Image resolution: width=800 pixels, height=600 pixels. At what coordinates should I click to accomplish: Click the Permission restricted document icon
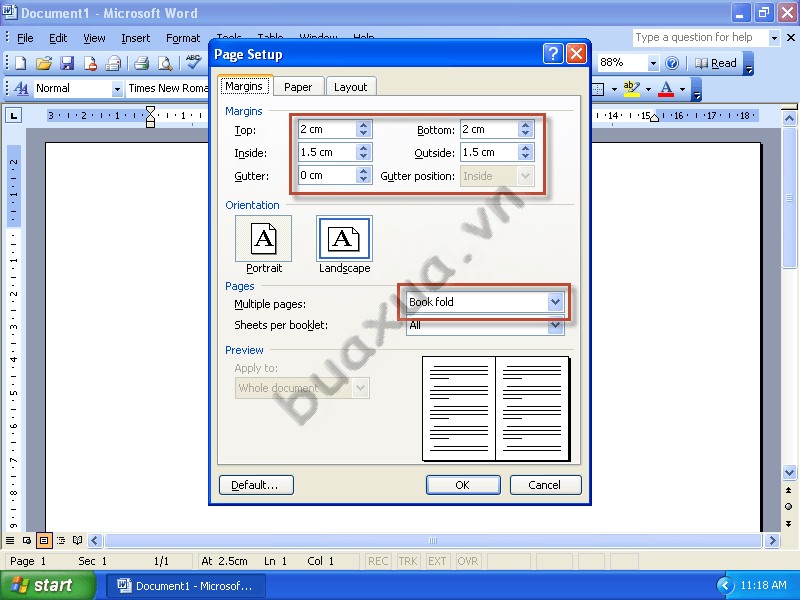tap(90, 63)
